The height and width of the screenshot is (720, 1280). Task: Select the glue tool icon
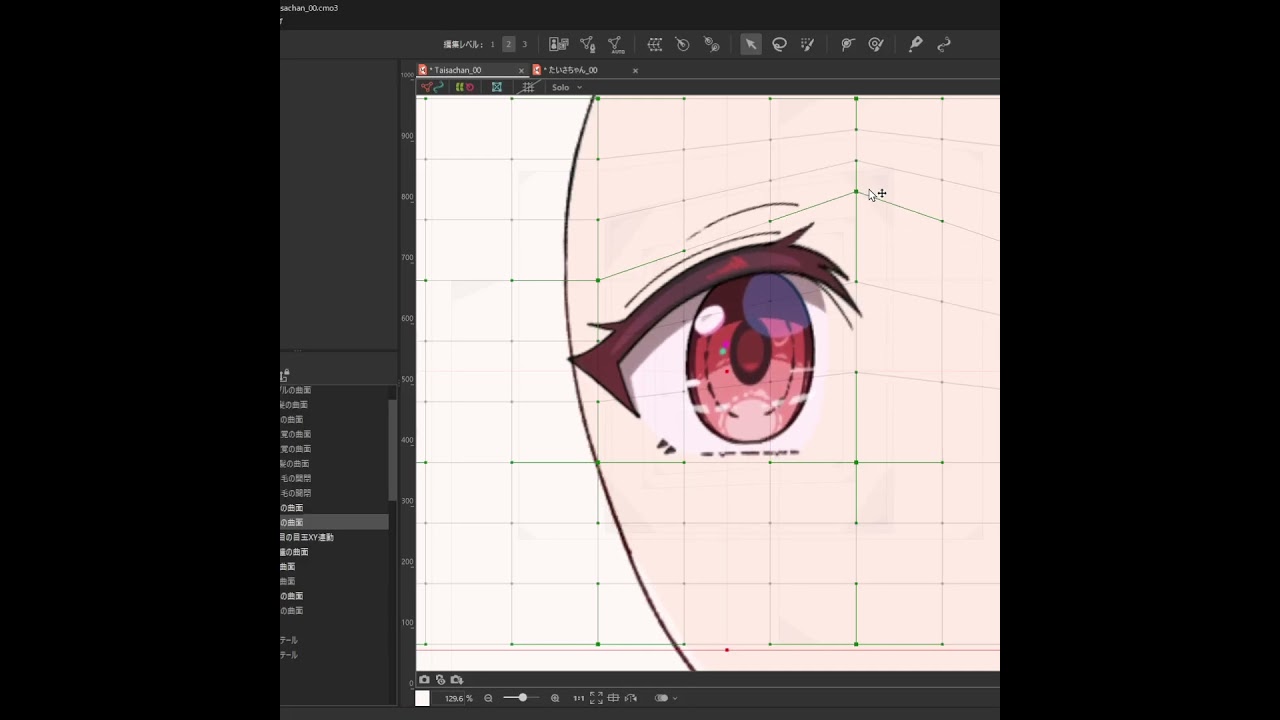(x=914, y=44)
